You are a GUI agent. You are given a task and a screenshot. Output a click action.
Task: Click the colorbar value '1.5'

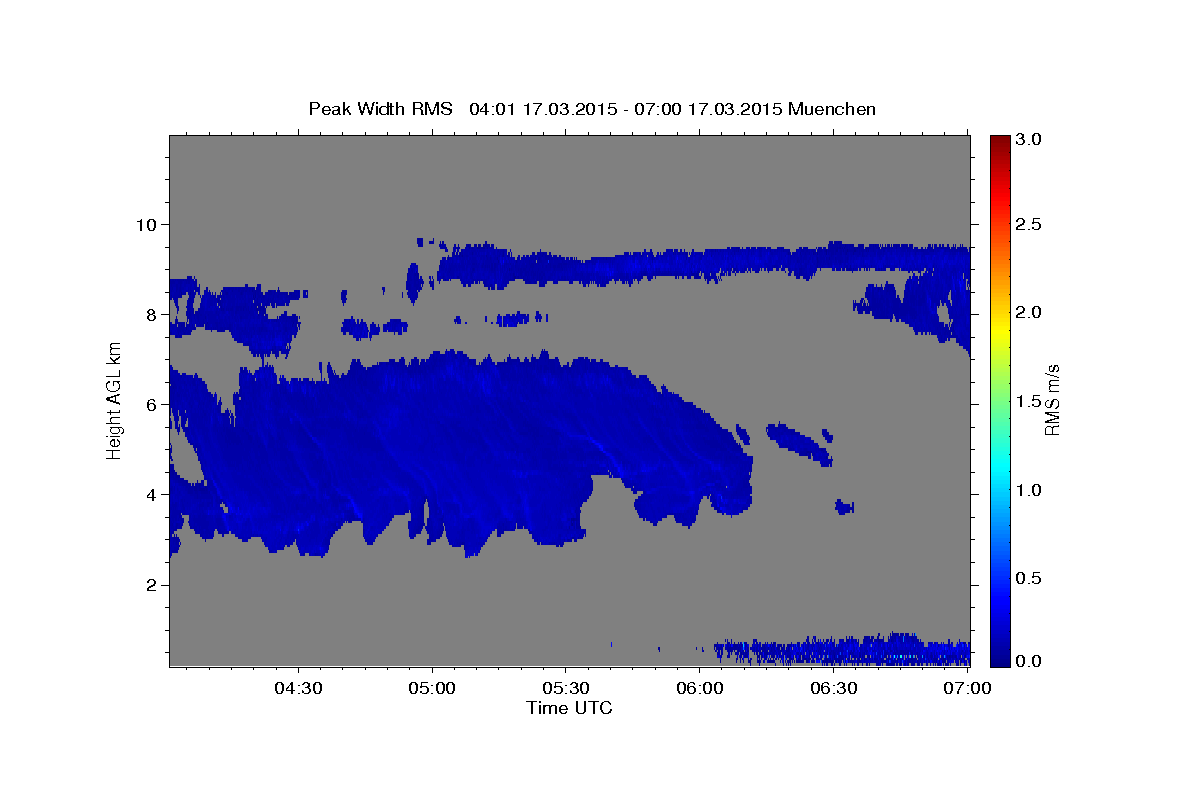click(1030, 401)
